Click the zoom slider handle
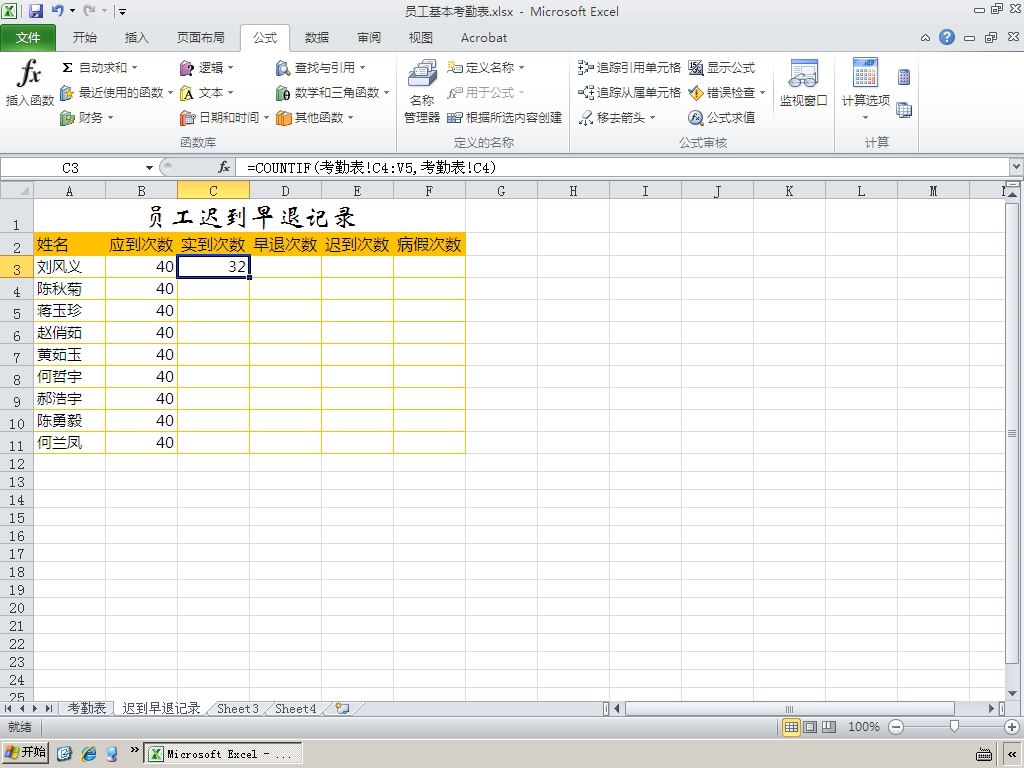 [954, 727]
